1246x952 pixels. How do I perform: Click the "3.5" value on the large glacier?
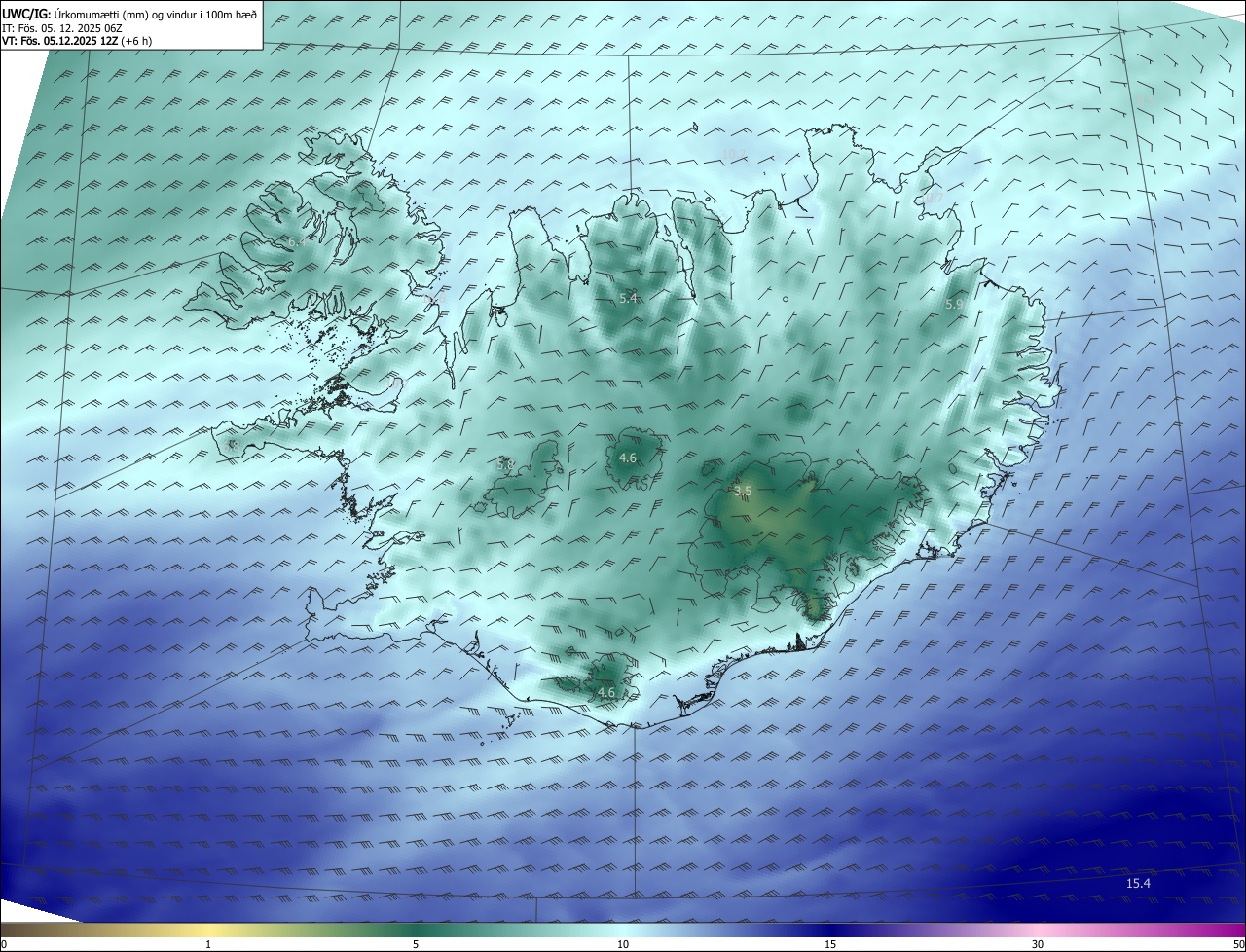tap(743, 491)
